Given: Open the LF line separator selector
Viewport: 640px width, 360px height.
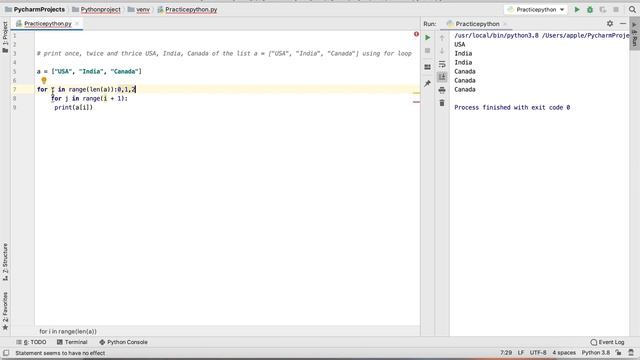Looking at the screenshot, I should pyautogui.click(x=521, y=353).
